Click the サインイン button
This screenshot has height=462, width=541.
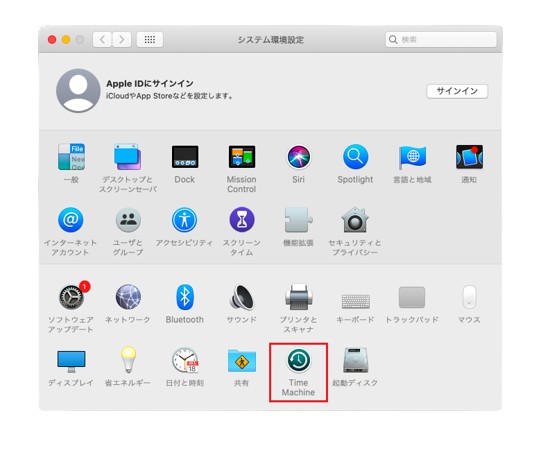tap(457, 91)
